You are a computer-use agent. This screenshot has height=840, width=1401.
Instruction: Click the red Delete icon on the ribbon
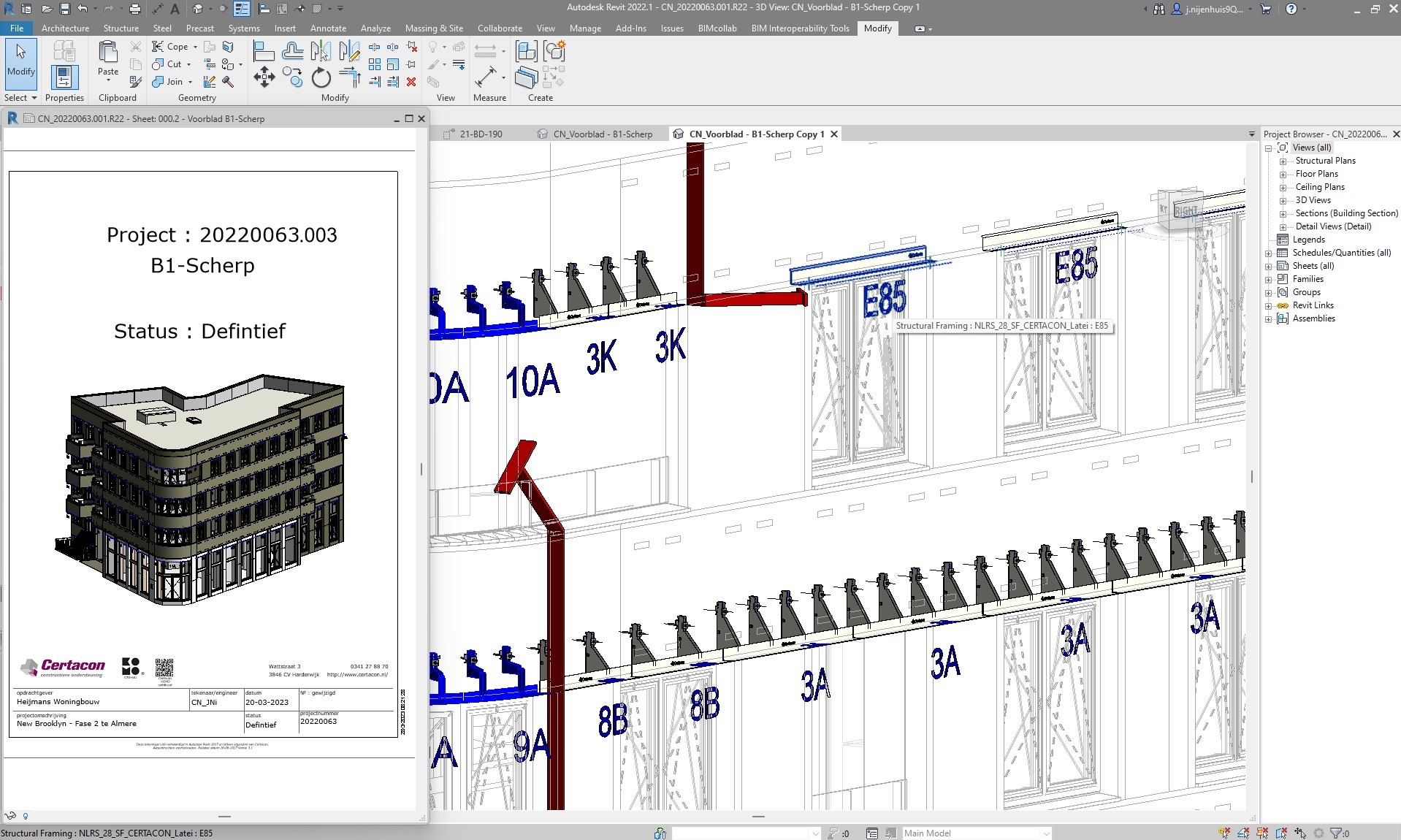coord(411,83)
